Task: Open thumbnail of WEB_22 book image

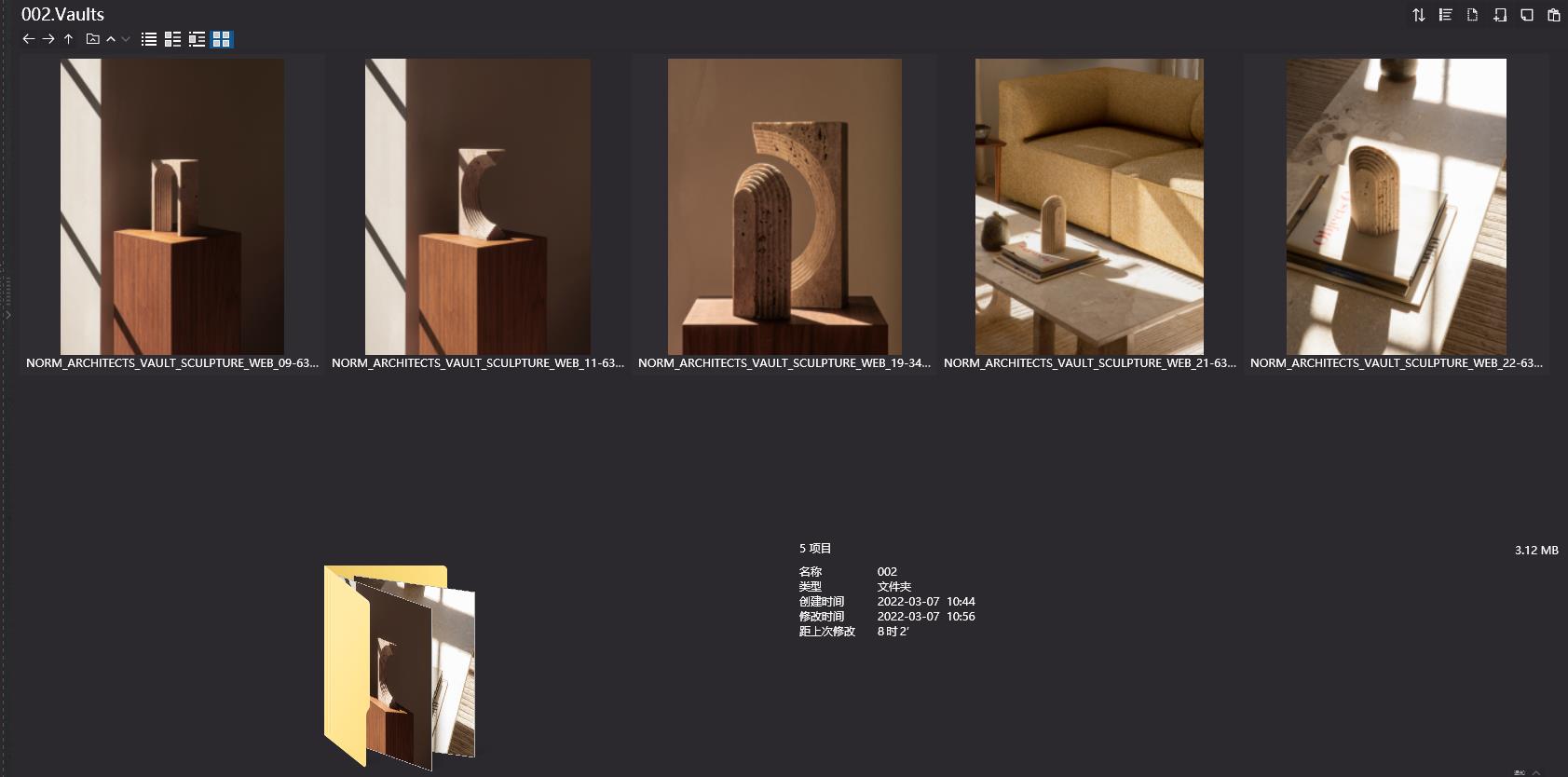Action: [1397, 207]
